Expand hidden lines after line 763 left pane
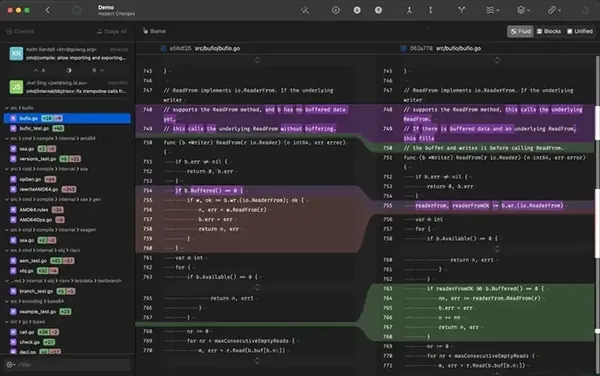 point(257,287)
